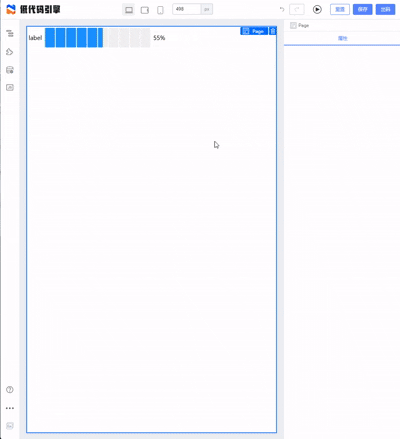This screenshot has height=439, width=400.
Task: Click the undo arrow
Action: (282, 9)
